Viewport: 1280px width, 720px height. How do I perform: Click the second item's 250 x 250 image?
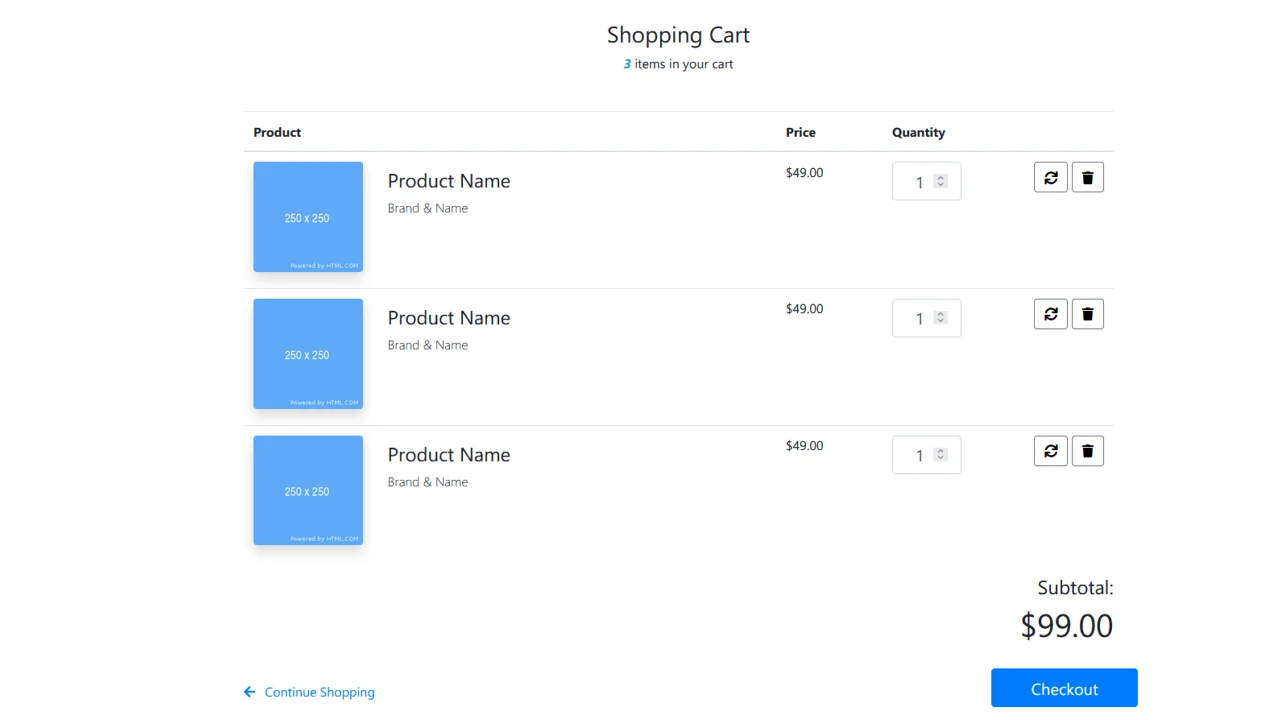pyautogui.click(x=307, y=354)
